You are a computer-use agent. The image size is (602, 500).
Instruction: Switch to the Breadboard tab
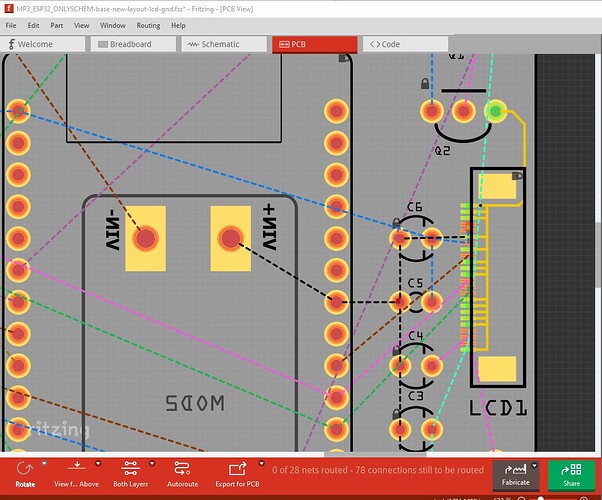(x=130, y=44)
